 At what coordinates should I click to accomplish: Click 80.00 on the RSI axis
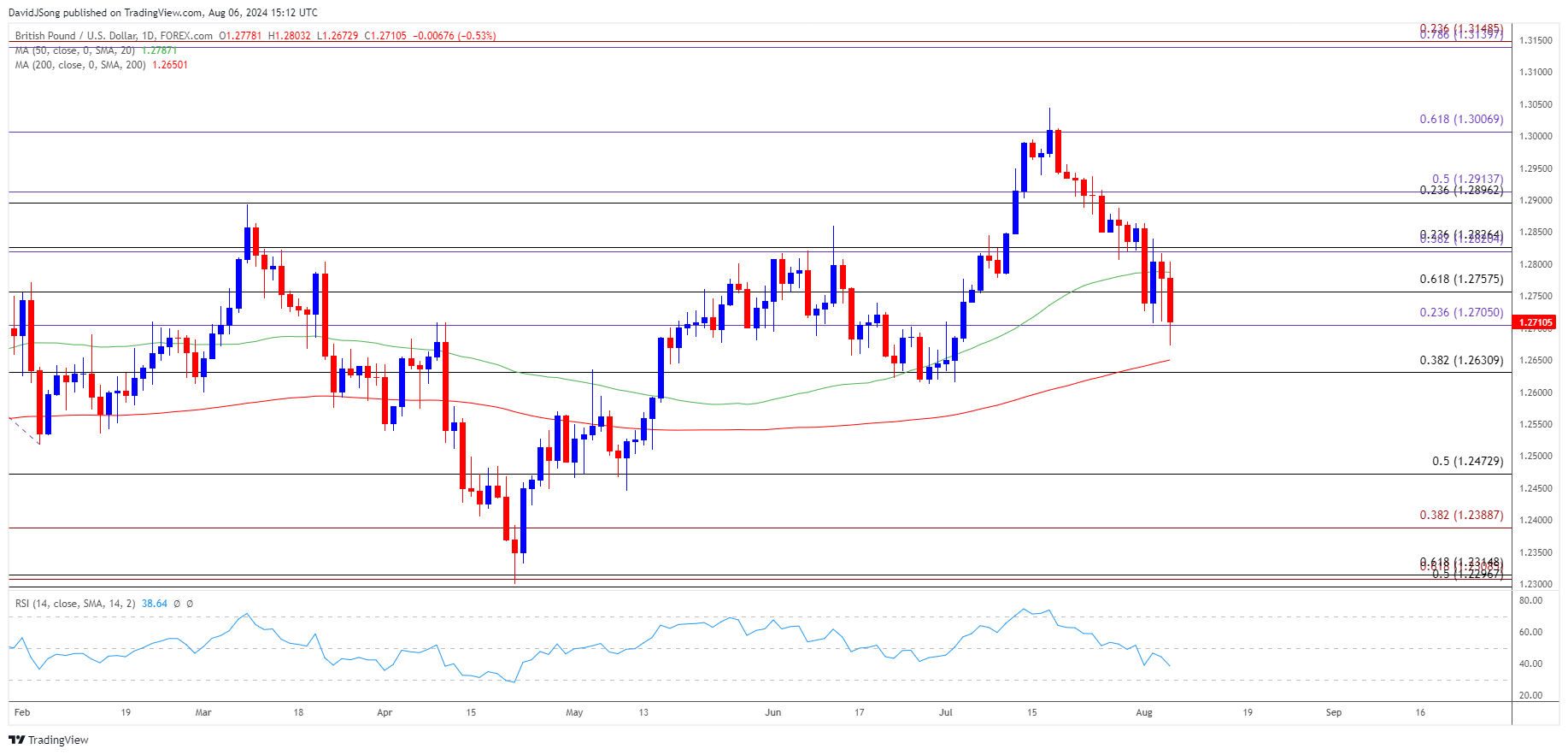point(1530,601)
